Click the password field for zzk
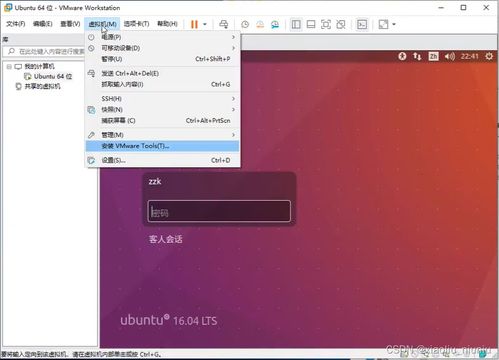Screen dimensions: 499x360 [x=219, y=211]
